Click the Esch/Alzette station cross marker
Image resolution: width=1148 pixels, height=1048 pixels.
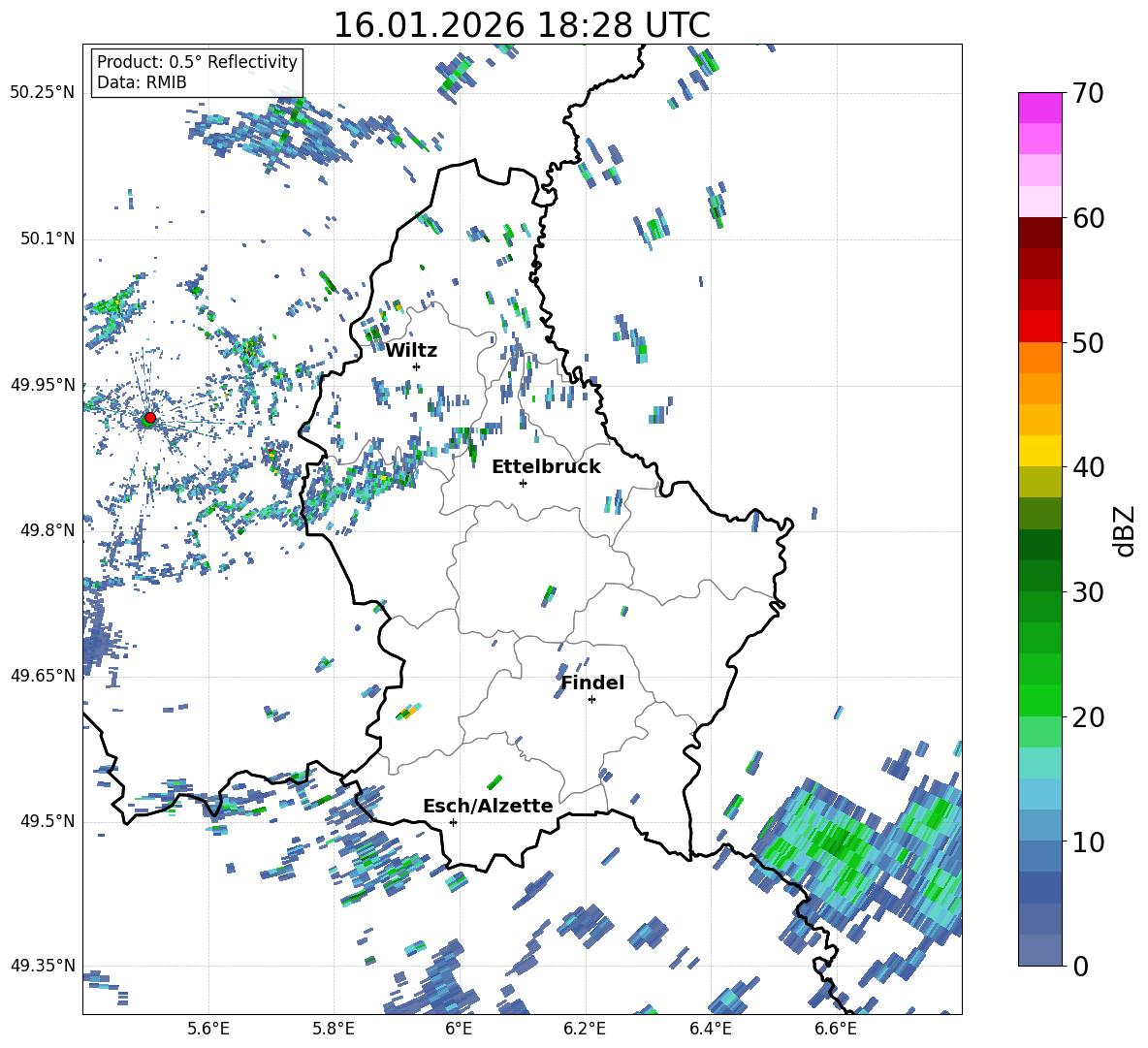(x=453, y=822)
